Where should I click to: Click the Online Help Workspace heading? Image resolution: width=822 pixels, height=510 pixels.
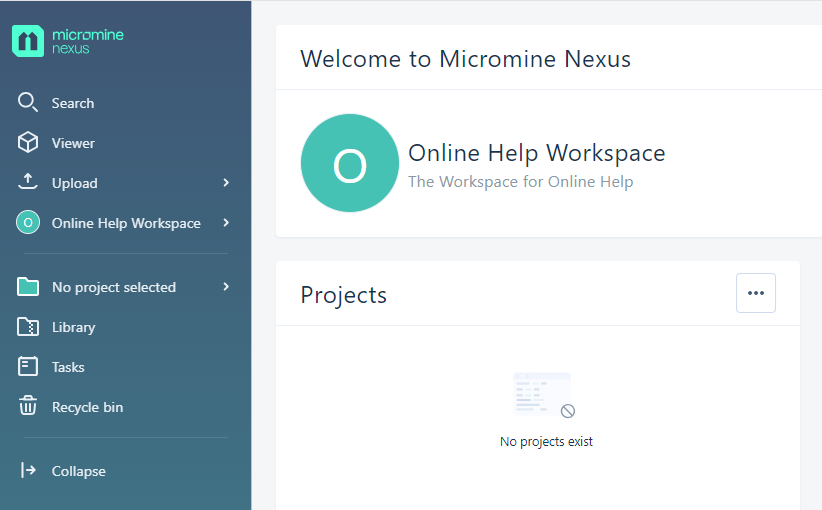pos(537,153)
